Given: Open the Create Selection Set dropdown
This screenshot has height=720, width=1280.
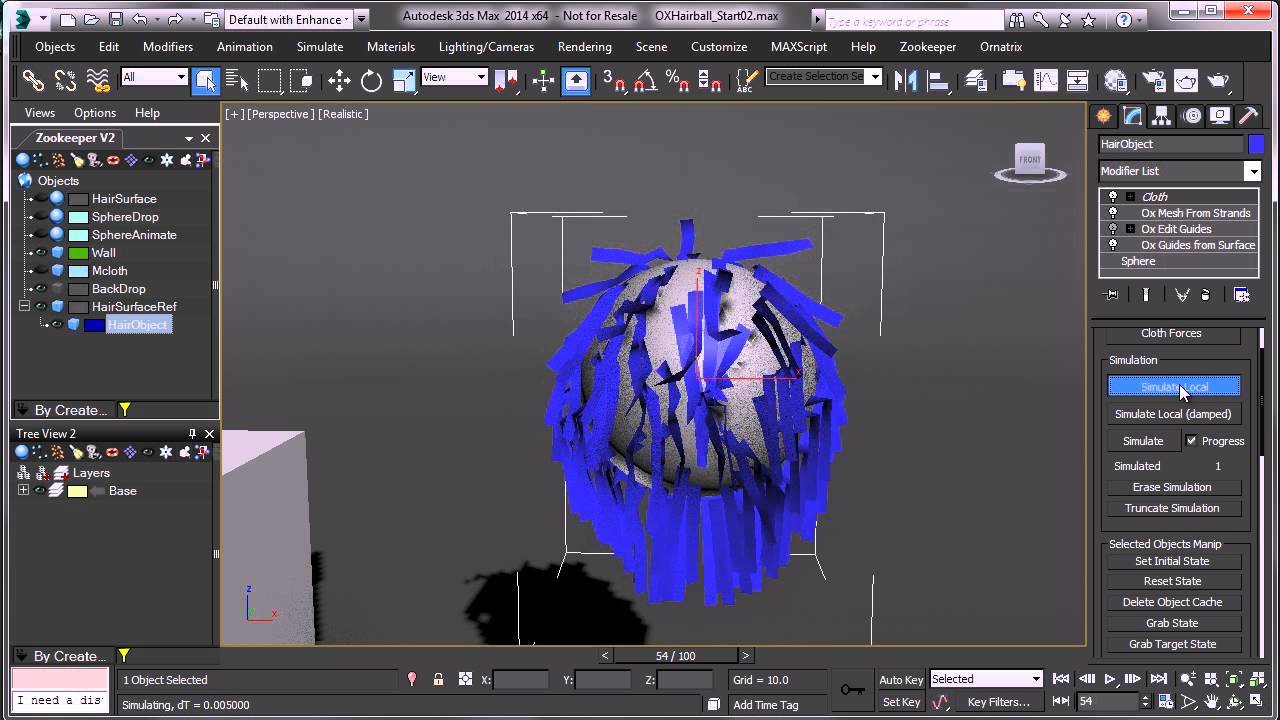Looking at the screenshot, I should 875,77.
